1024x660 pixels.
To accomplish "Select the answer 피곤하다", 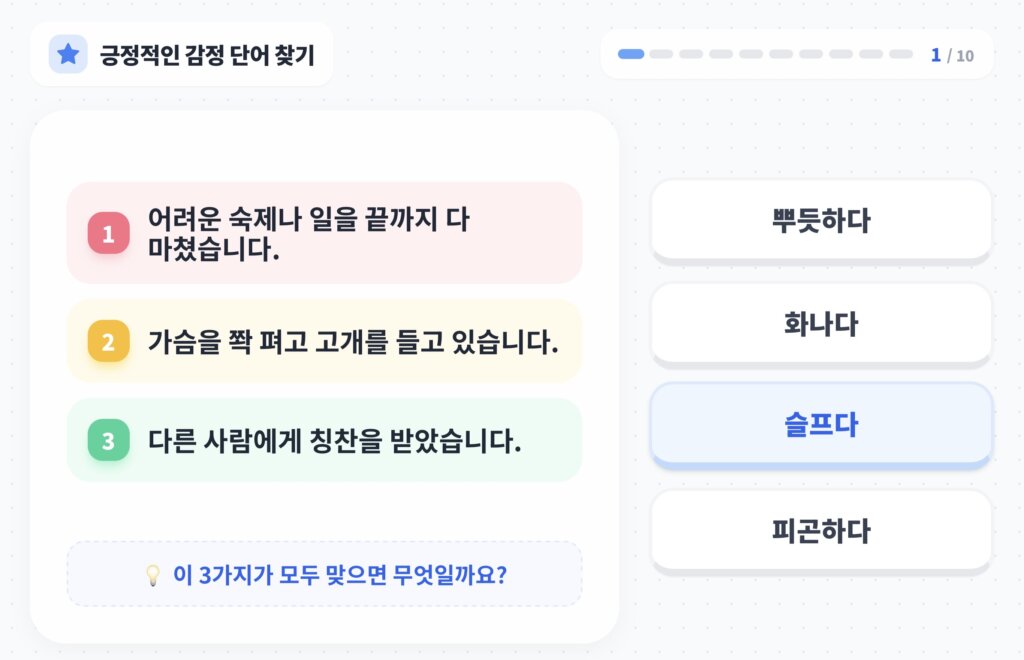I will click(821, 530).
